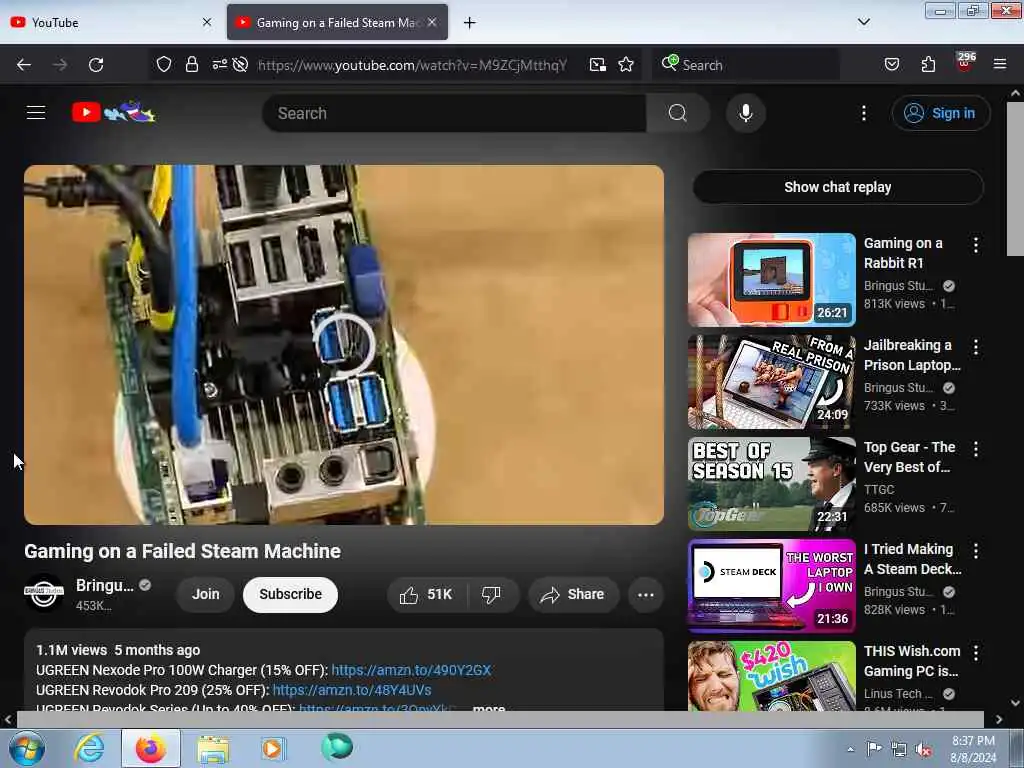The width and height of the screenshot is (1024, 768).
Task: Join the Bringus channel membership
Action: click(205, 594)
